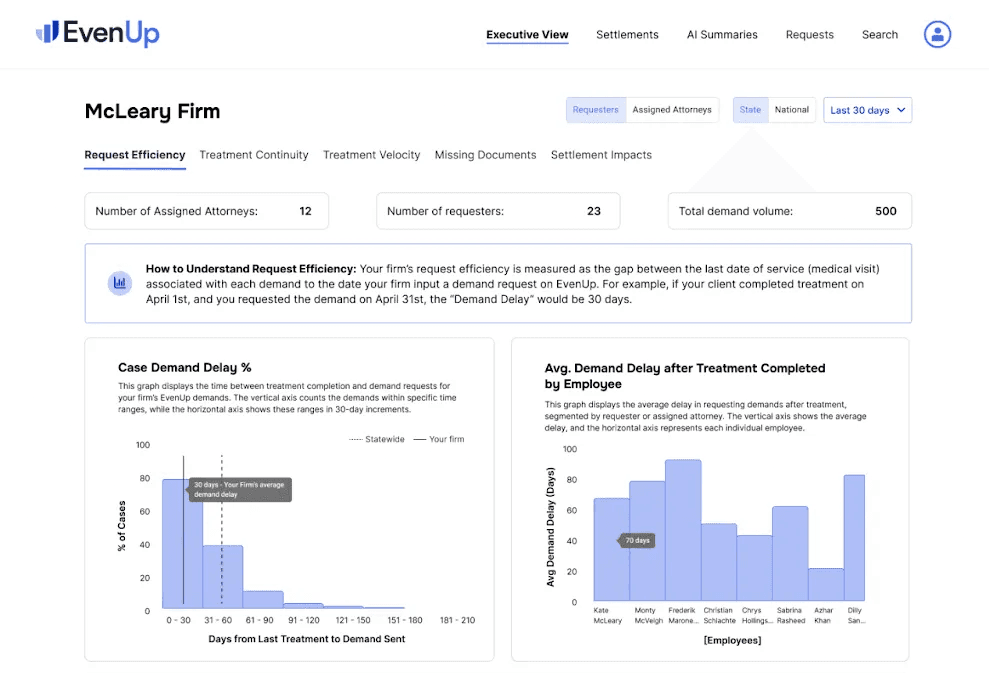Click the 70 days bar tooltip
The height and width of the screenshot is (673, 989).
point(636,541)
